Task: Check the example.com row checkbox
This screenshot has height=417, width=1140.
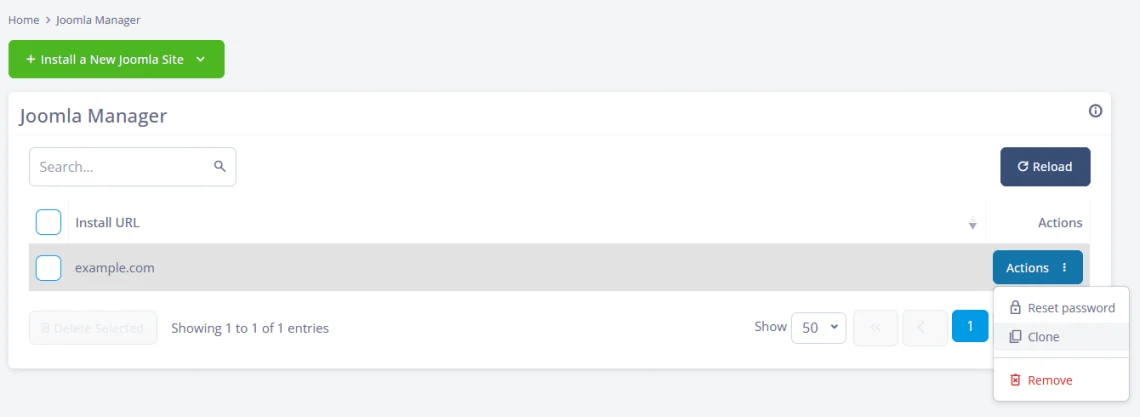Action: pos(48,267)
